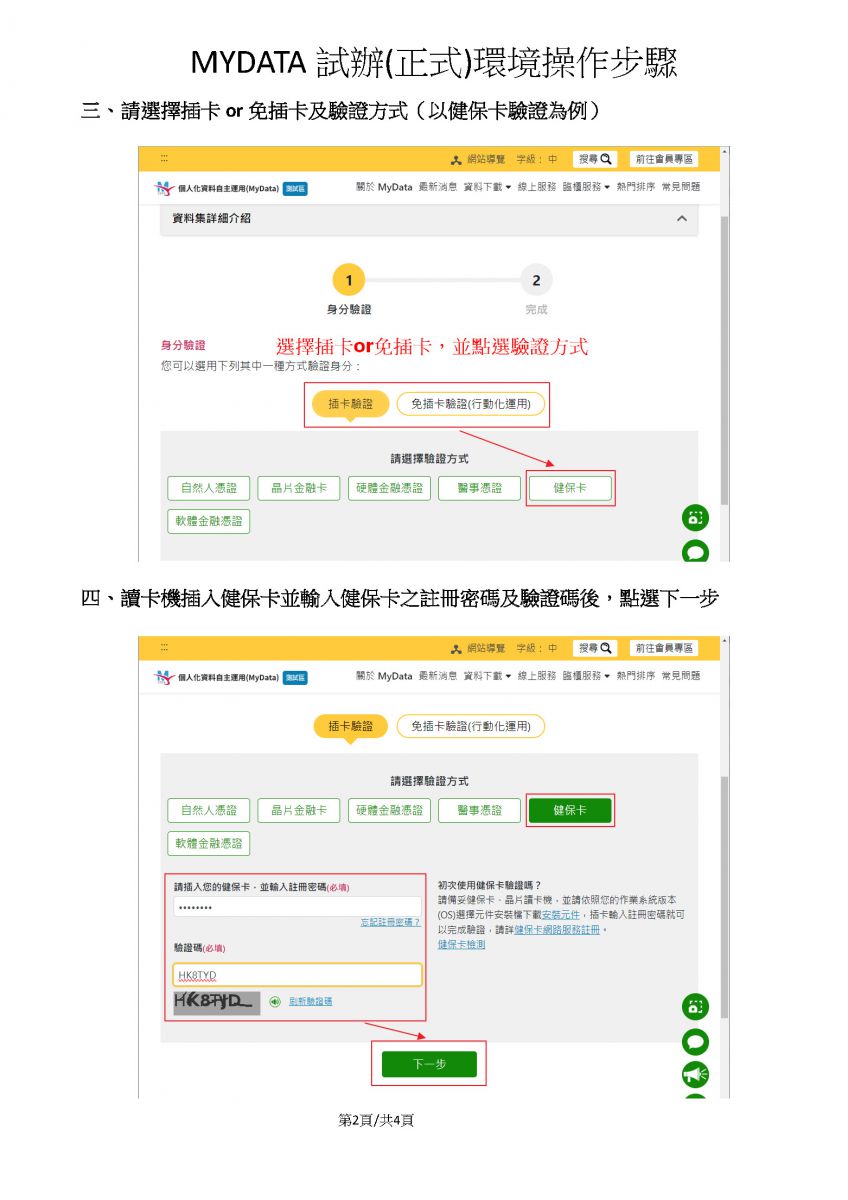Screen dimensions: 848x1200
Task: Open 網站導覽 sitemap icon in step 4 screenshot
Action: (x=456, y=649)
